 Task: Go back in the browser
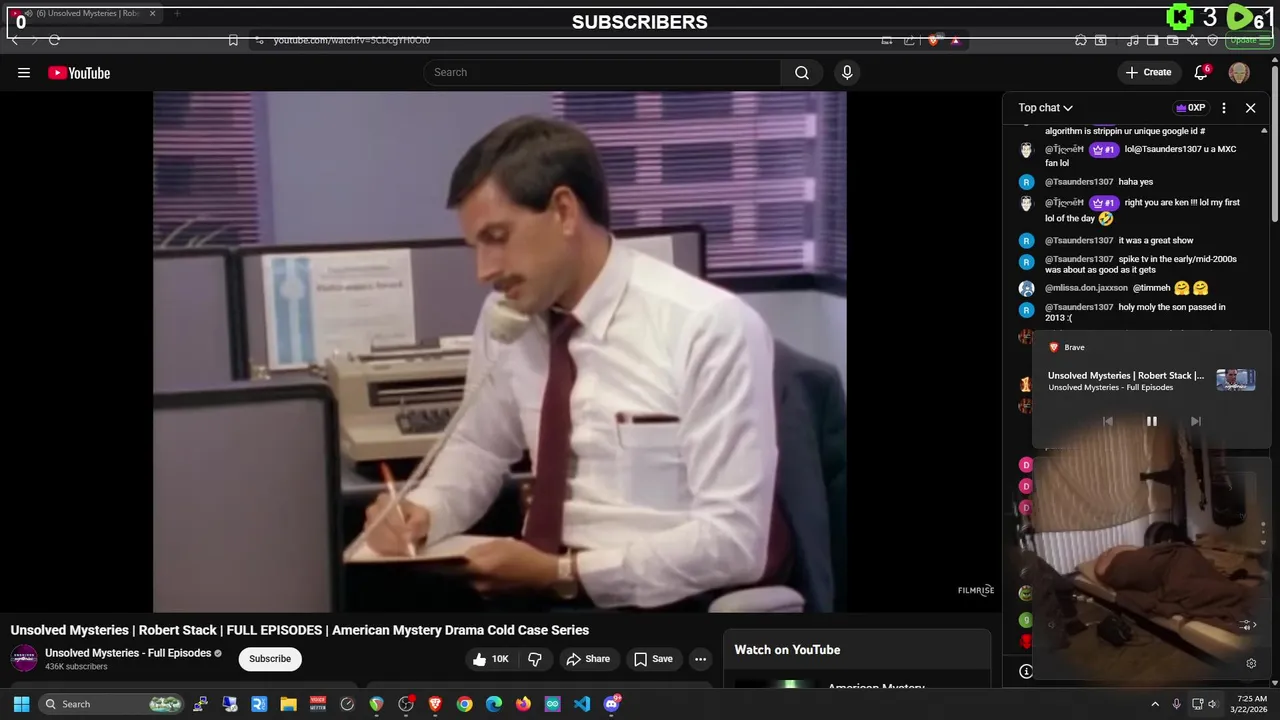click(15, 40)
